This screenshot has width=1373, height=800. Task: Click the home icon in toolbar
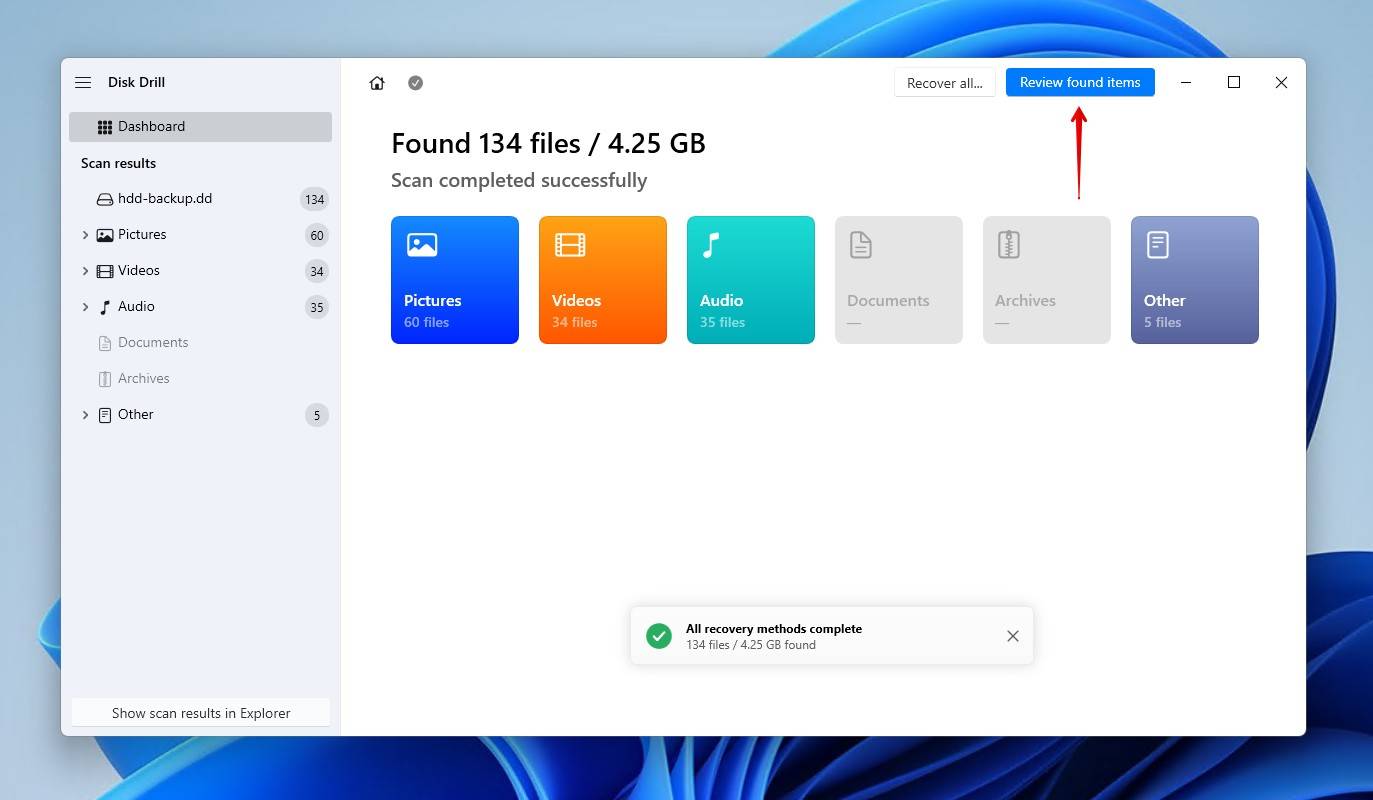pos(377,83)
